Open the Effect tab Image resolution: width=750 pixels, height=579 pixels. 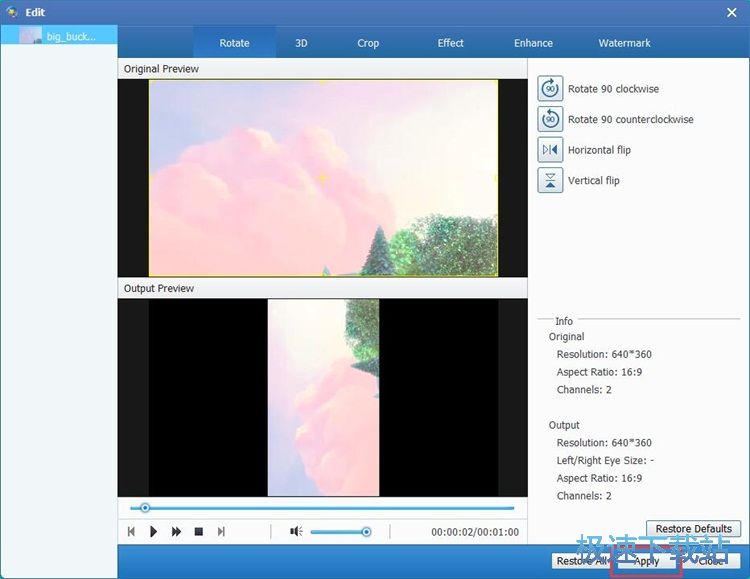450,43
